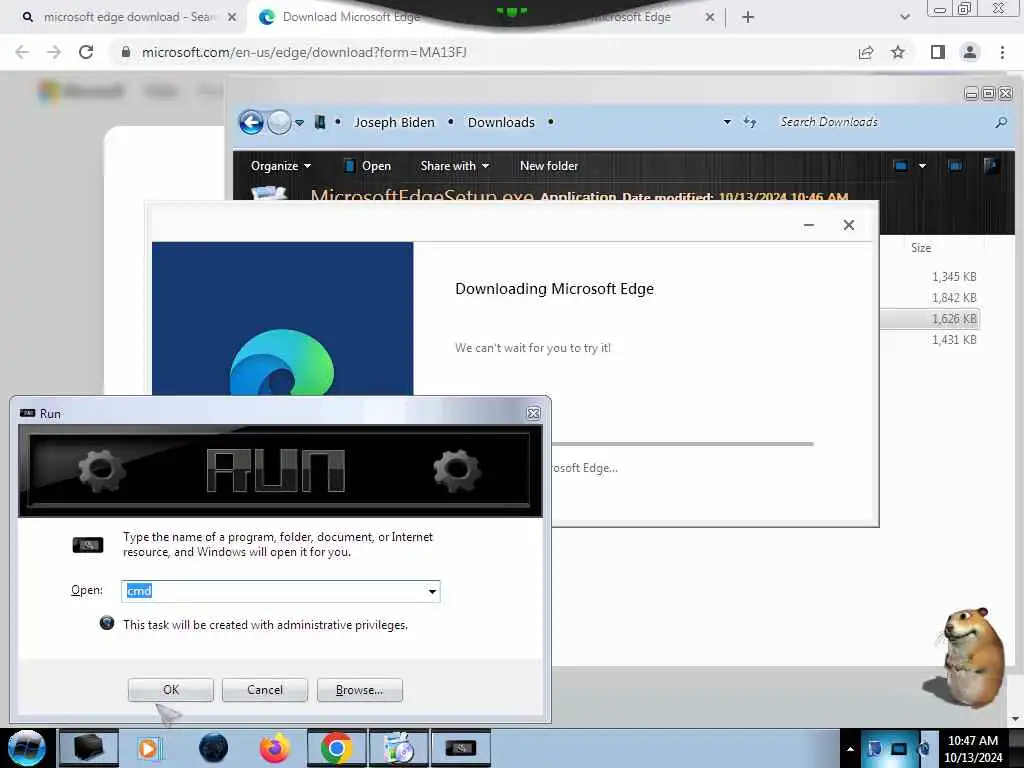Bookmark this page with the star icon
The image size is (1024, 768).
[x=898, y=52]
